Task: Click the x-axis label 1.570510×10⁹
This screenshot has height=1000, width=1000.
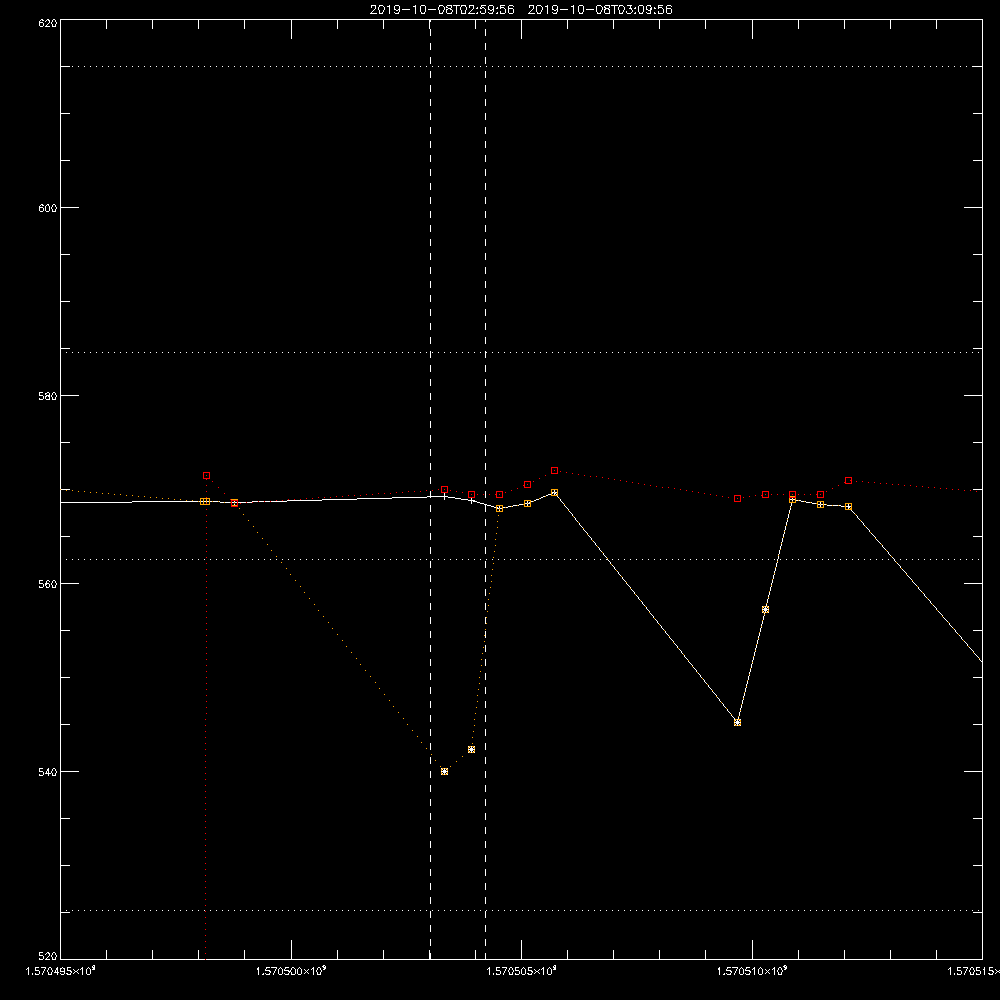Action: click(753, 971)
